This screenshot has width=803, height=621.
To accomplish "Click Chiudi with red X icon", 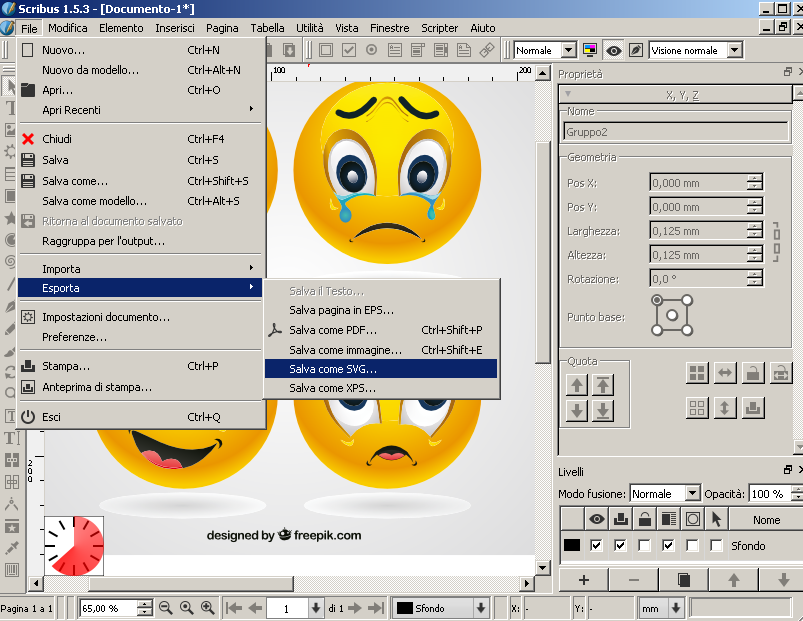I will coord(140,139).
